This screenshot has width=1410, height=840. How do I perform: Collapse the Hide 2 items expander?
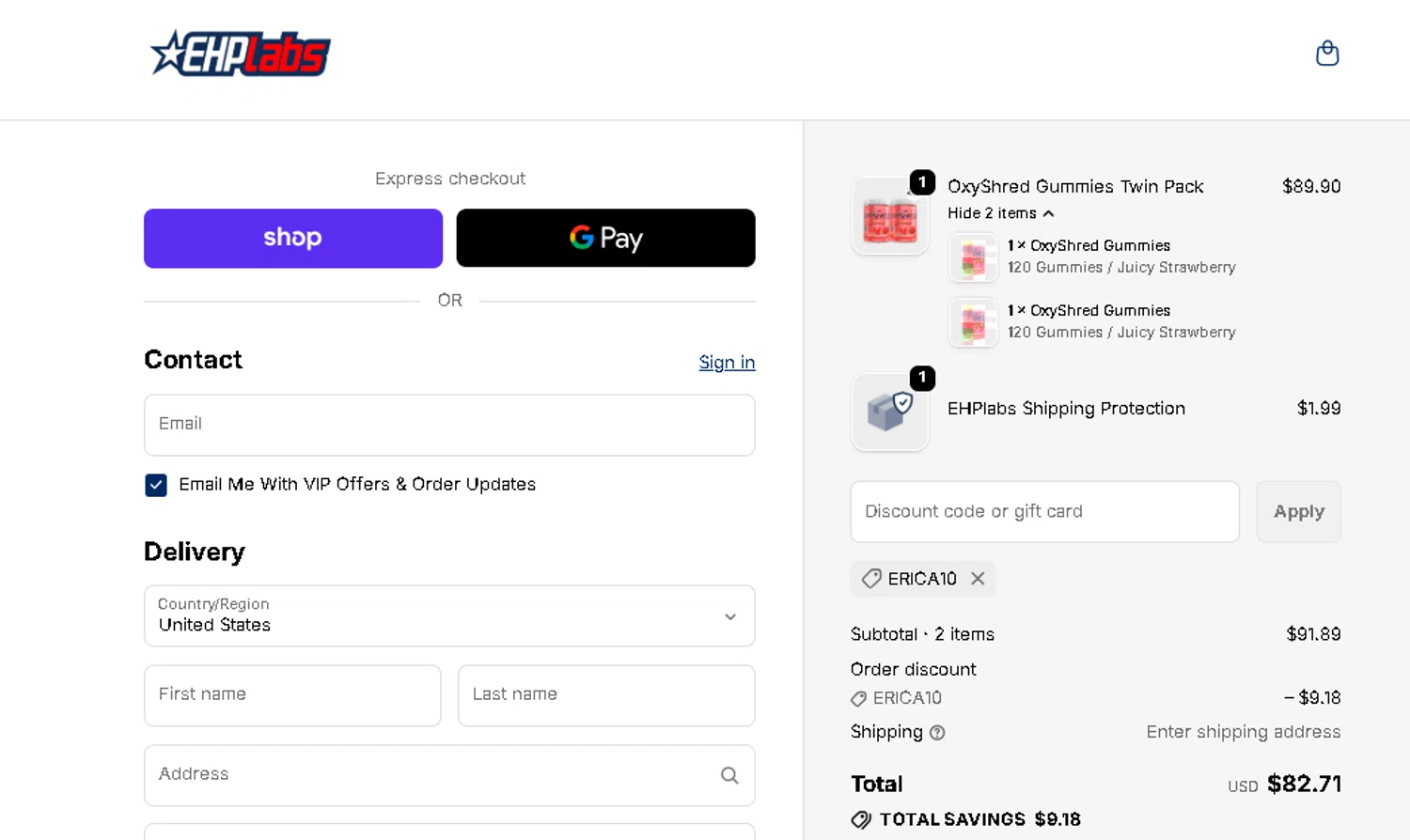coord(1000,213)
